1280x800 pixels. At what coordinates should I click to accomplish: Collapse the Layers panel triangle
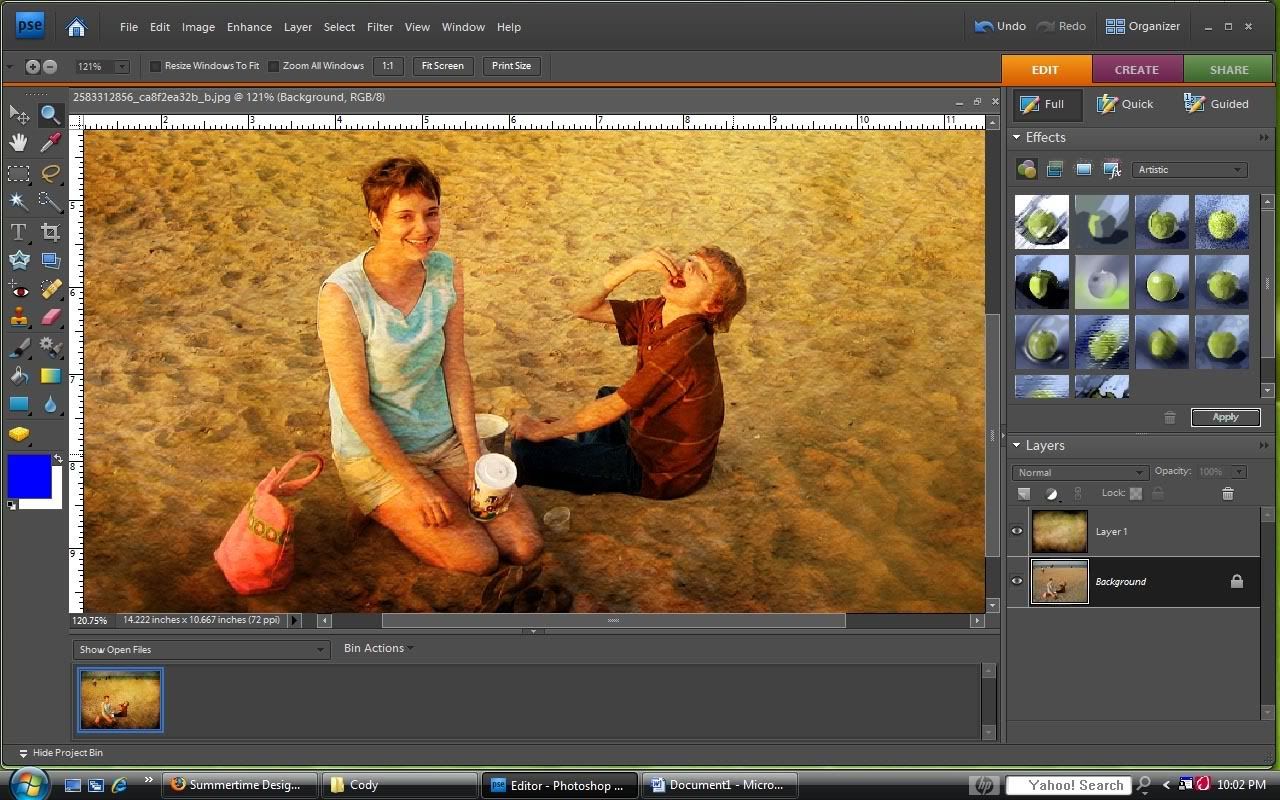point(1017,445)
